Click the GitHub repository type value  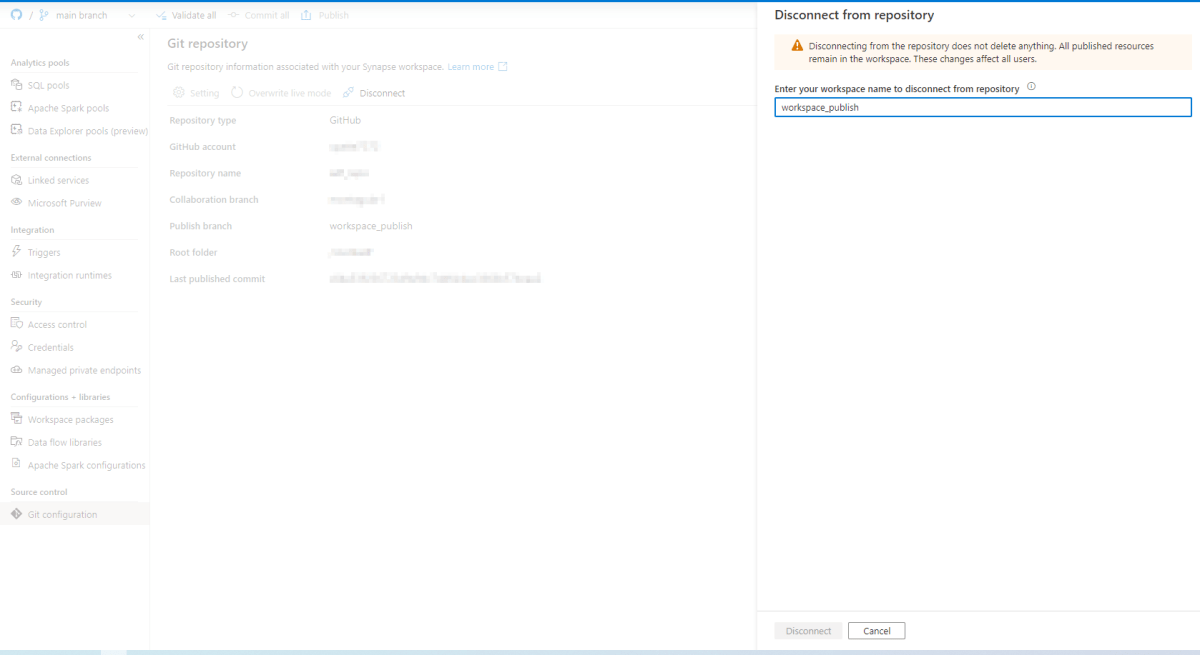pyautogui.click(x=345, y=120)
